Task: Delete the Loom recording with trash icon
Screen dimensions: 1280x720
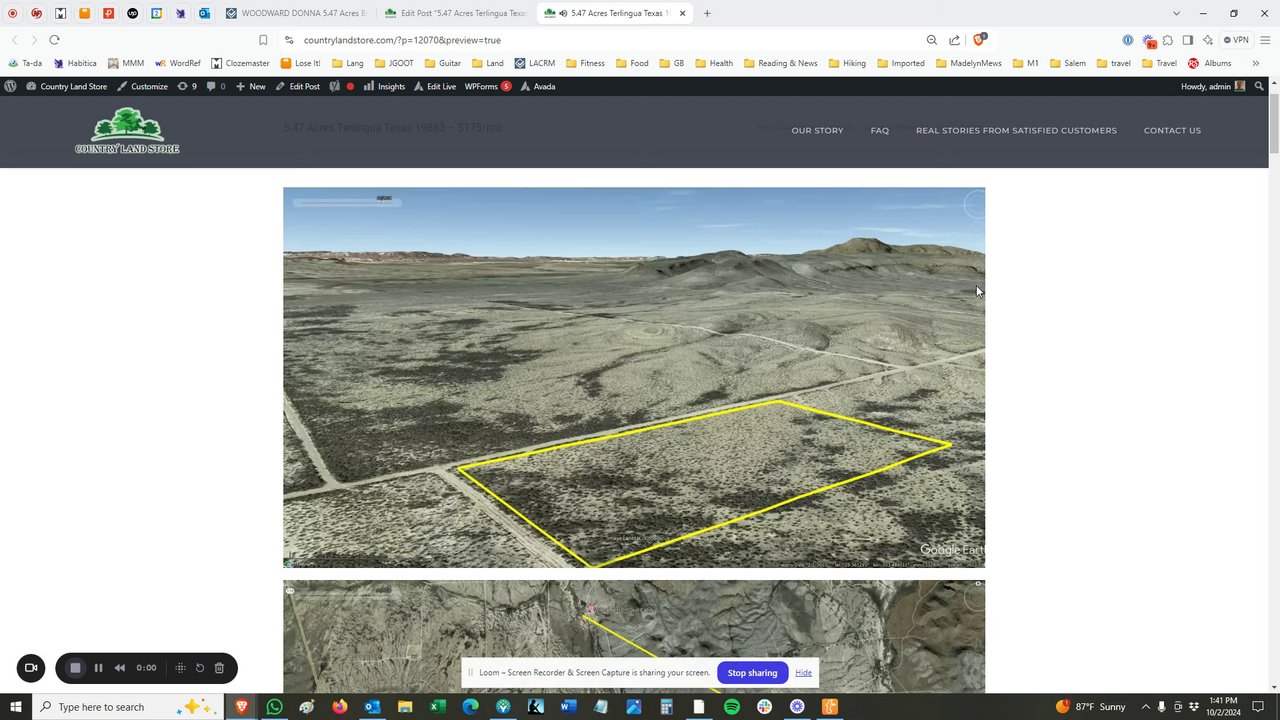Action: point(219,668)
